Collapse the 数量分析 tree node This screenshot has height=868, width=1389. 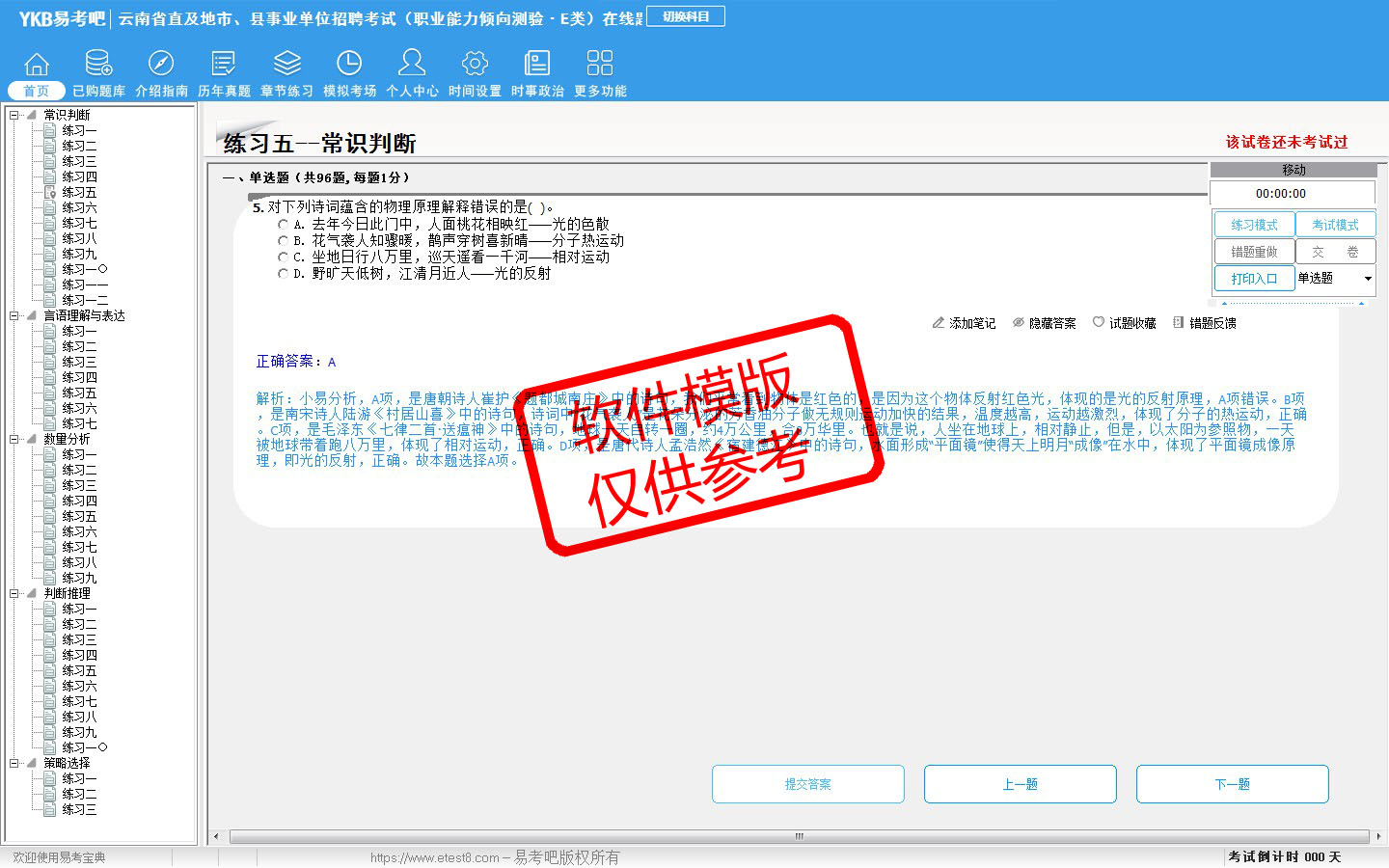(x=14, y=439)
